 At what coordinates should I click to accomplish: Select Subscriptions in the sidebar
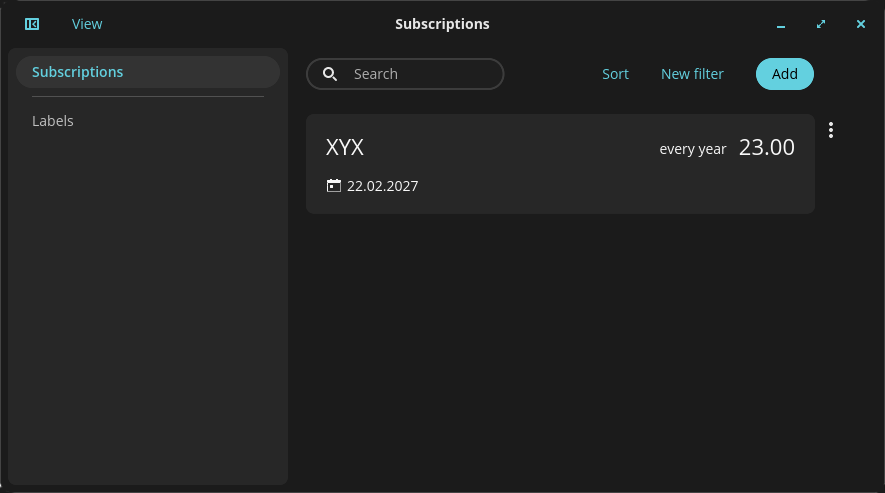[x=148, y=72]
